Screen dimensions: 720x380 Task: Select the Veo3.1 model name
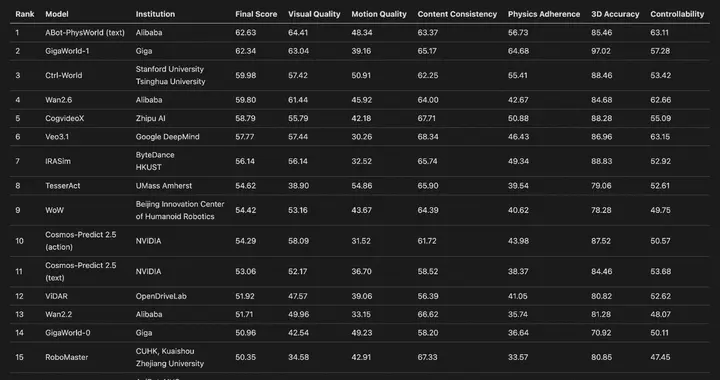[57, 136]
